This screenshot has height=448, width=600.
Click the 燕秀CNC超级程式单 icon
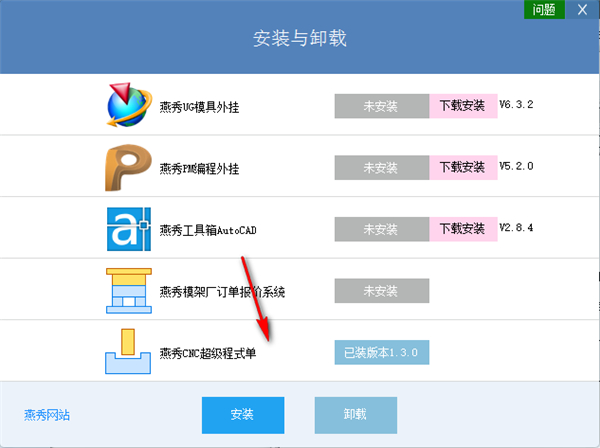[x=128, y=351]
